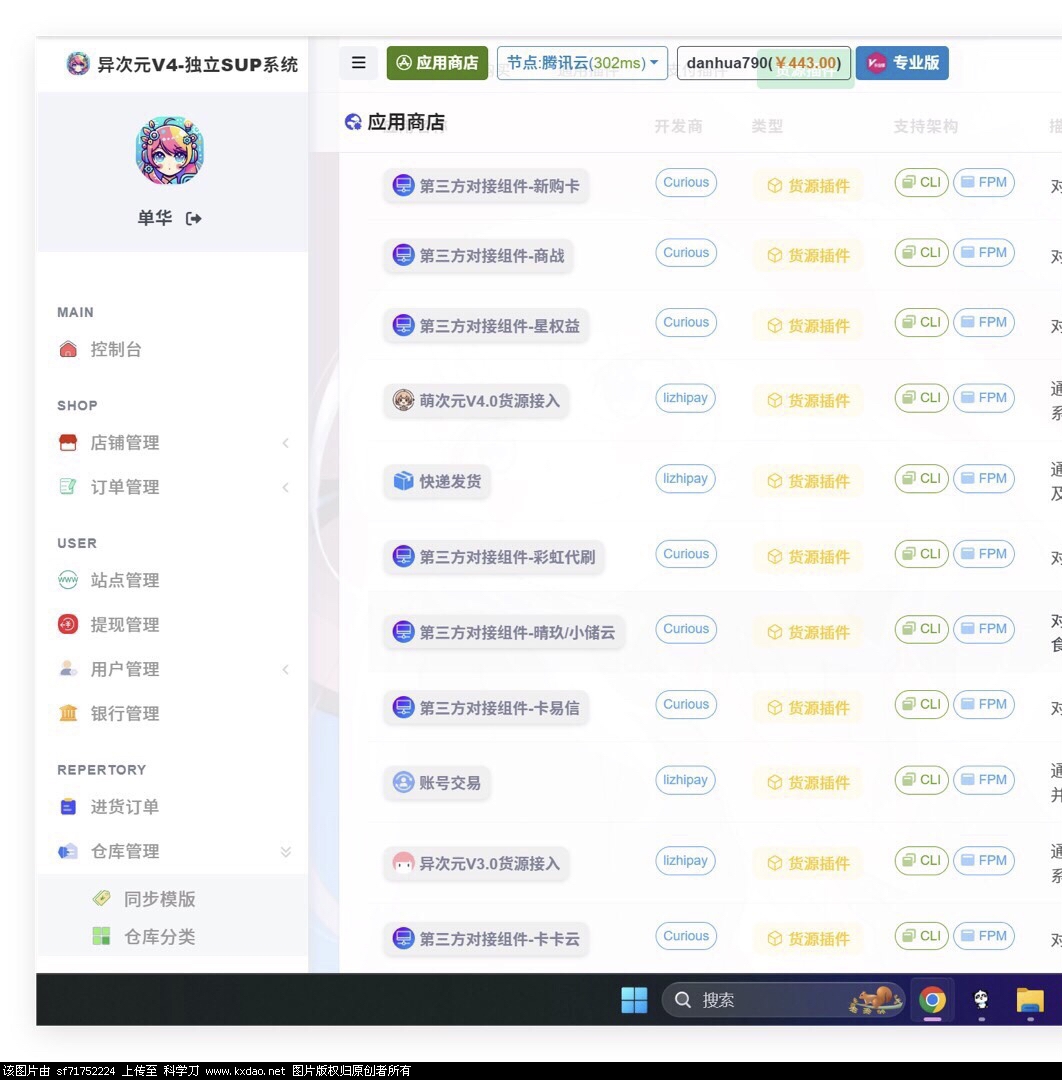Click the 仓库分类 green grid icon
Screen dimensions: 1062x1080
101,937
